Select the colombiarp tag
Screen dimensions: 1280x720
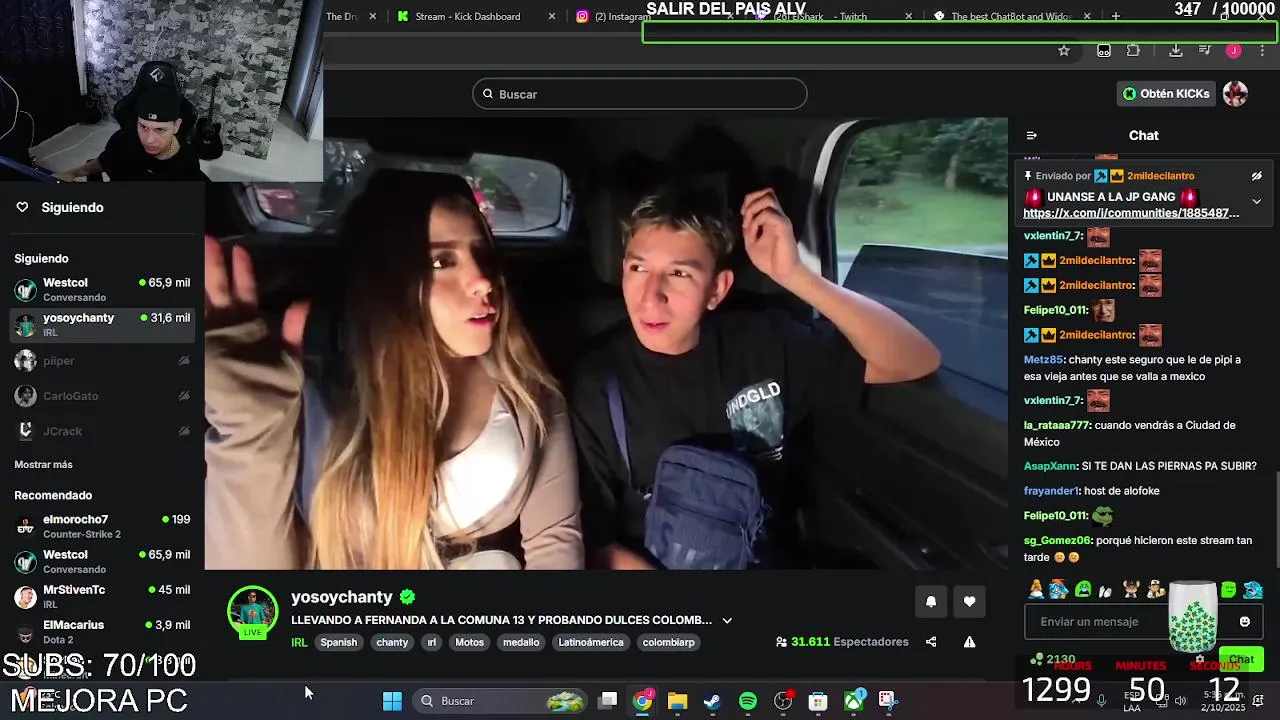tap(668, 642)
